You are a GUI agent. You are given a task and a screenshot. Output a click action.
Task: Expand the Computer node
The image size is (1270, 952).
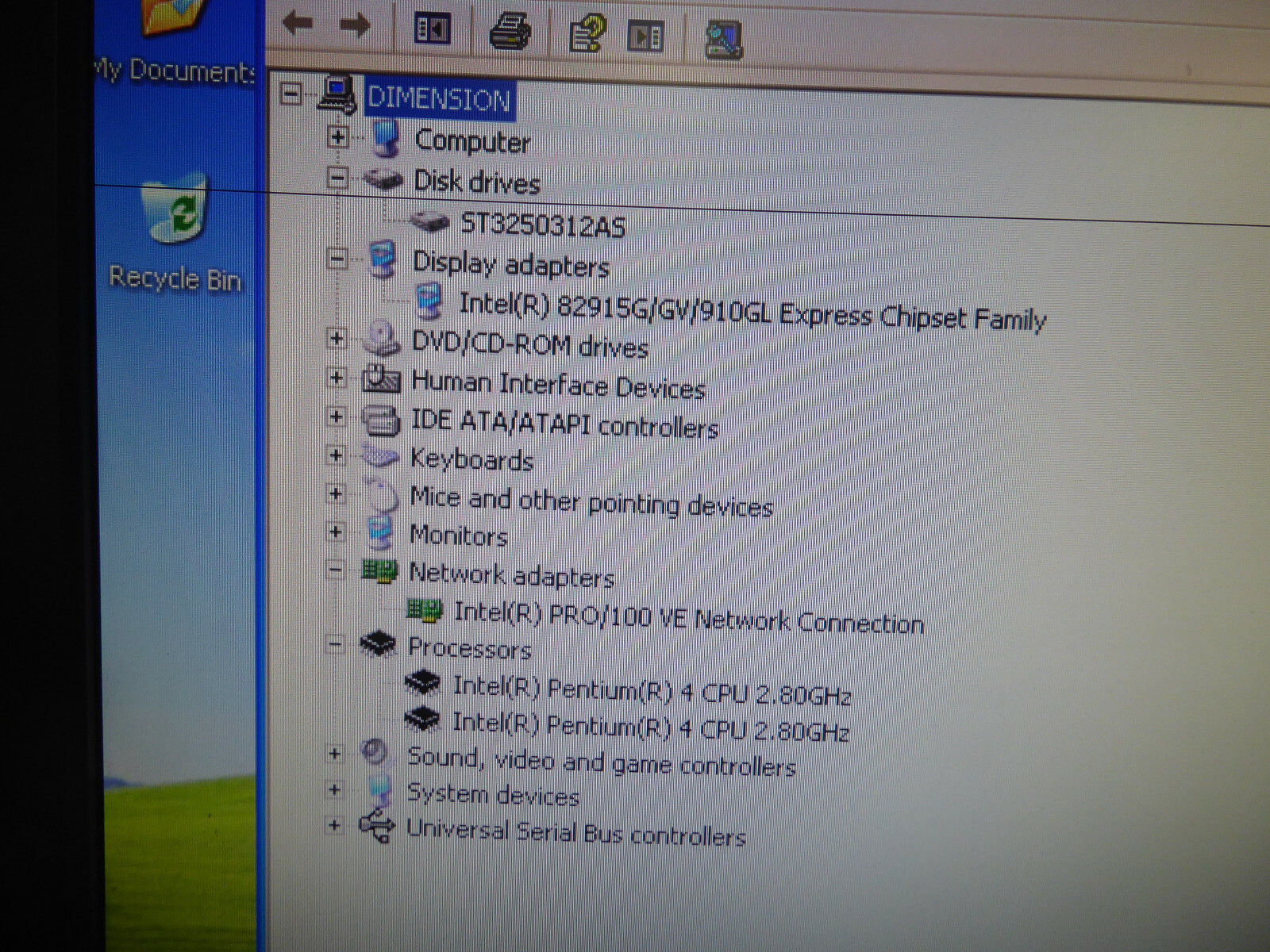pos(338,137)
